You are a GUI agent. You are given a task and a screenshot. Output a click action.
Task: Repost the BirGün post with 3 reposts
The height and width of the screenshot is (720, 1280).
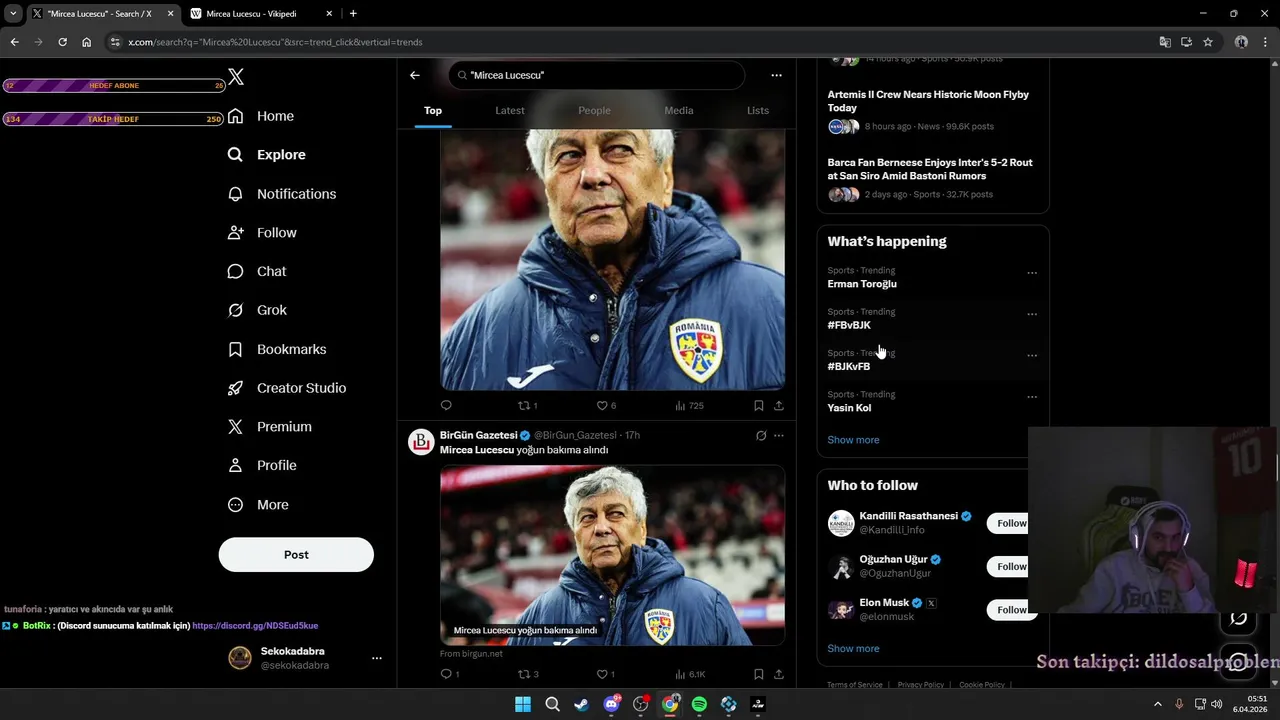click(x=528, y=674)
